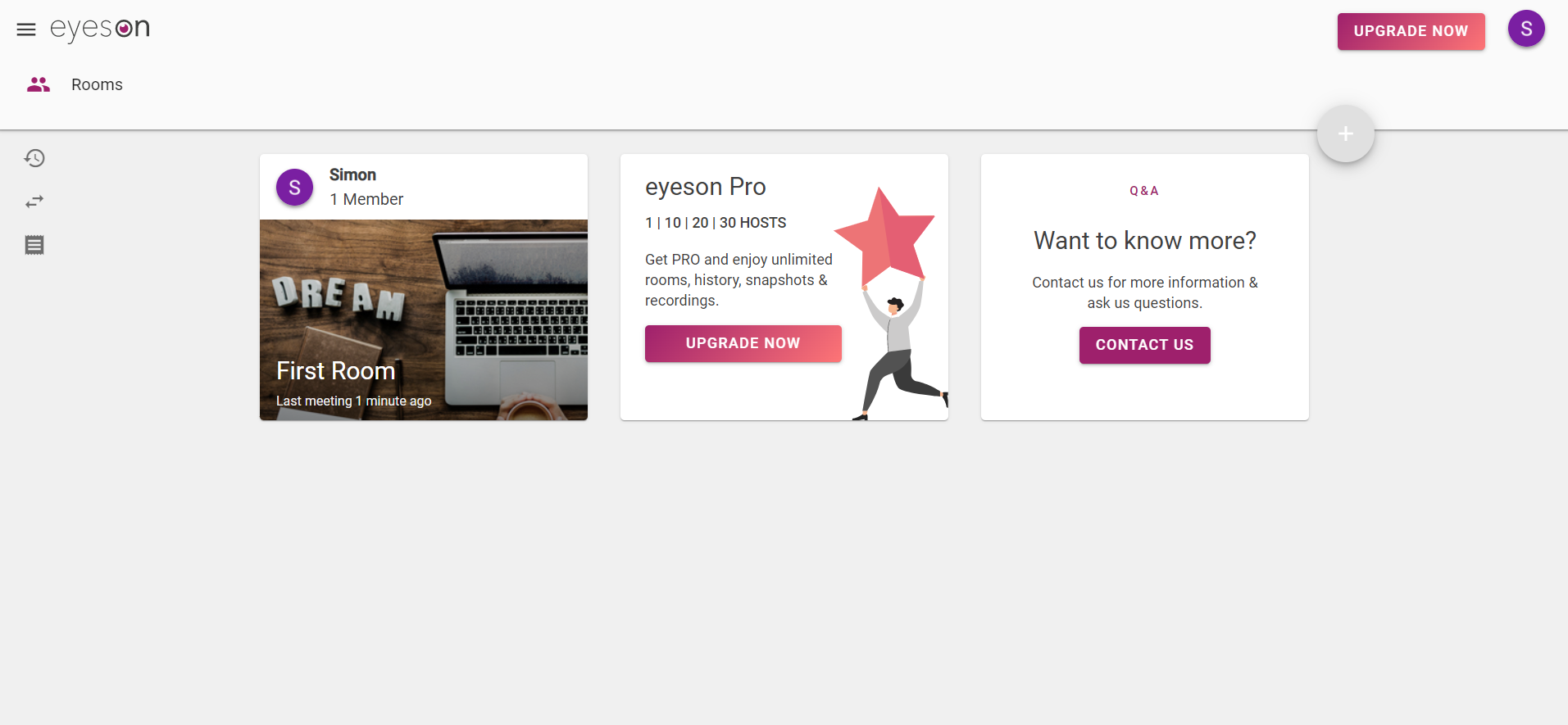
Task: Click Upgrade Now on eyeson Pro card
Action: (743, 343)
